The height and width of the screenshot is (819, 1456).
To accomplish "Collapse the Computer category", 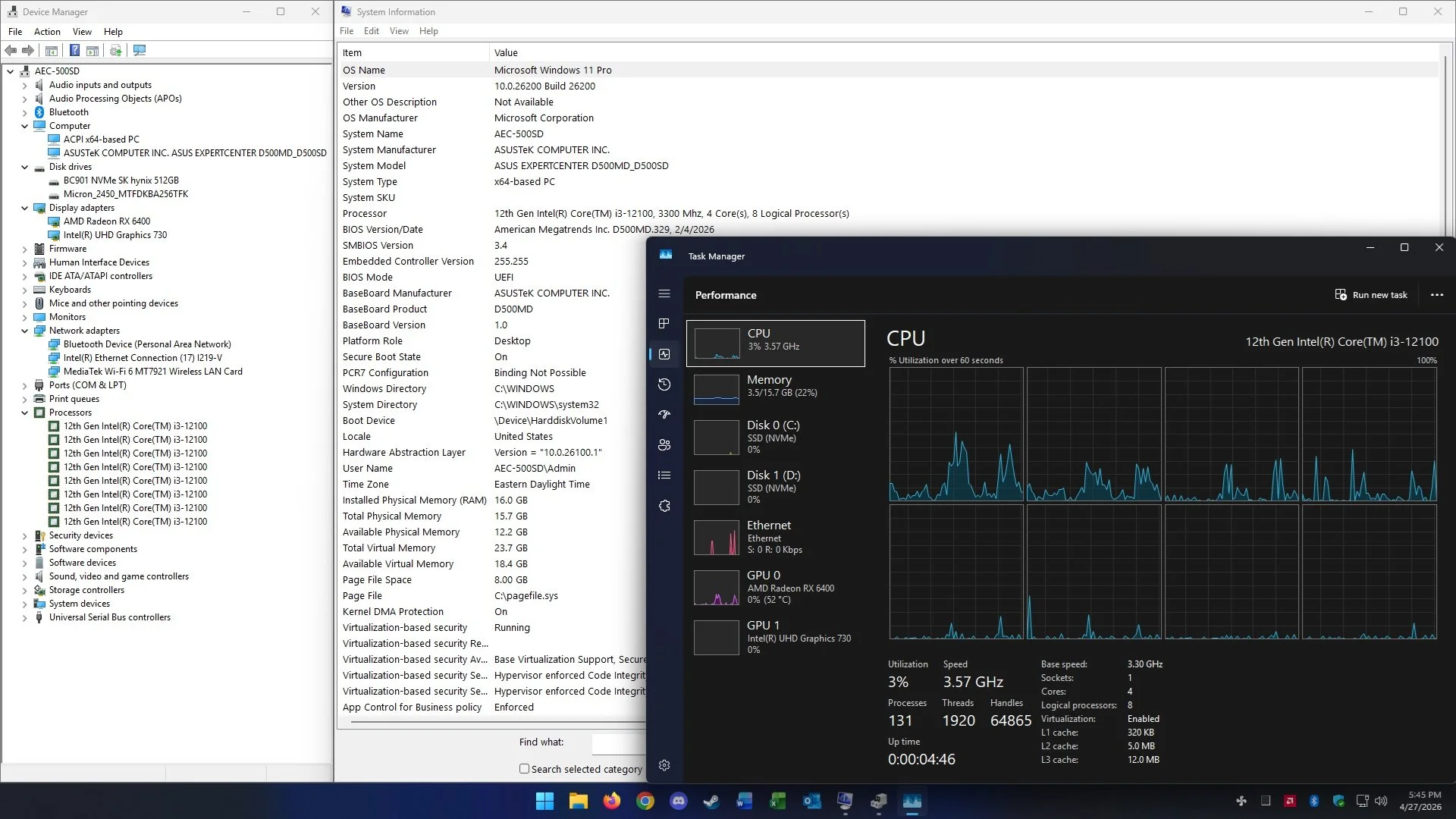I will coord(24,126).
